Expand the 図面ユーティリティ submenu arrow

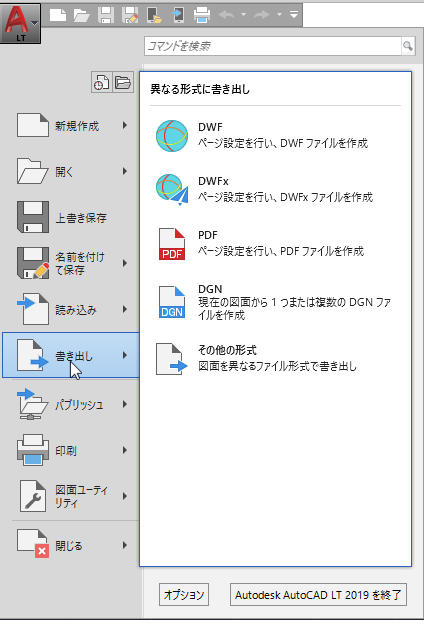tap(125, 496)
